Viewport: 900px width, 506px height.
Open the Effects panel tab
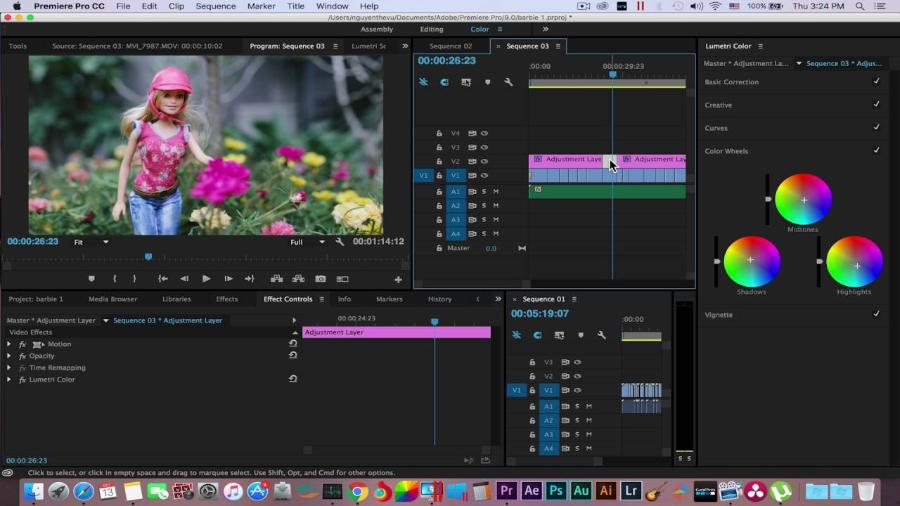227,299
